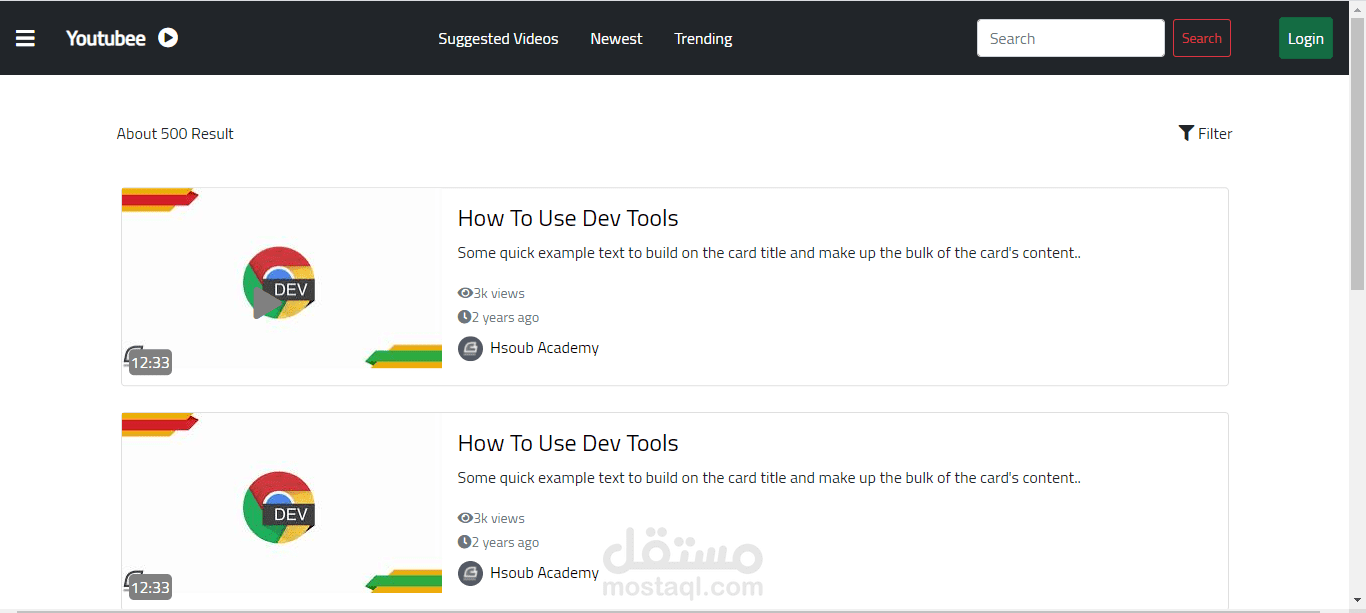Click the clock icon in second card
Image resolution: width=1366 pixels, height=613 pixels.
(x=464, y=542)
